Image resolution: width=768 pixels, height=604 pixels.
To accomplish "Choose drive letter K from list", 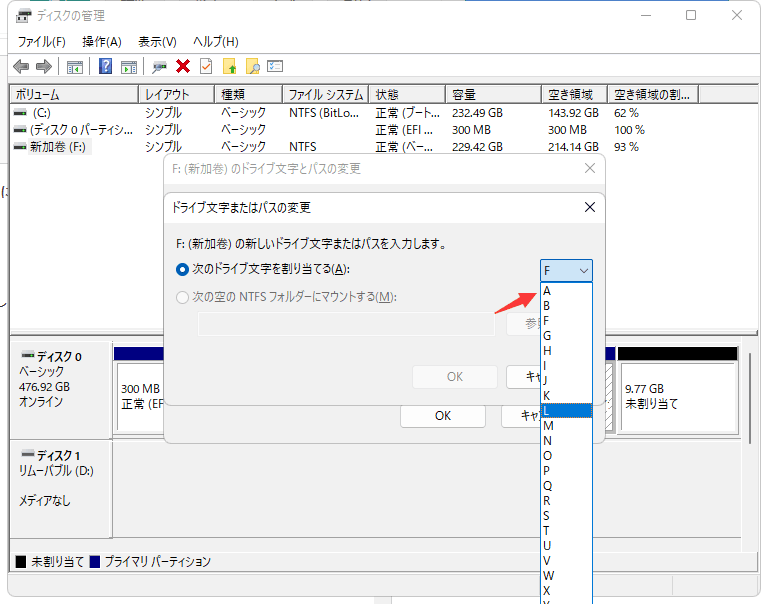I will 566,396.
